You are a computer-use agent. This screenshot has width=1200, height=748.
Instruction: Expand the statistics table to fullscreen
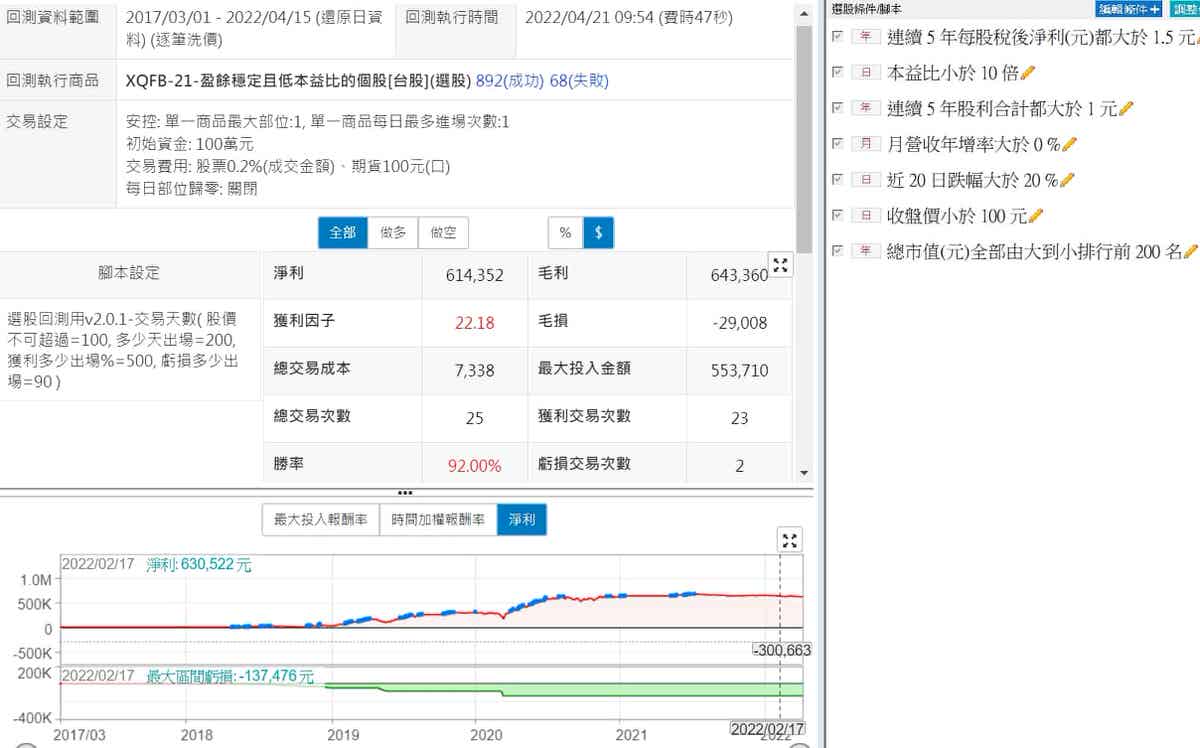(x=780, y=265)
